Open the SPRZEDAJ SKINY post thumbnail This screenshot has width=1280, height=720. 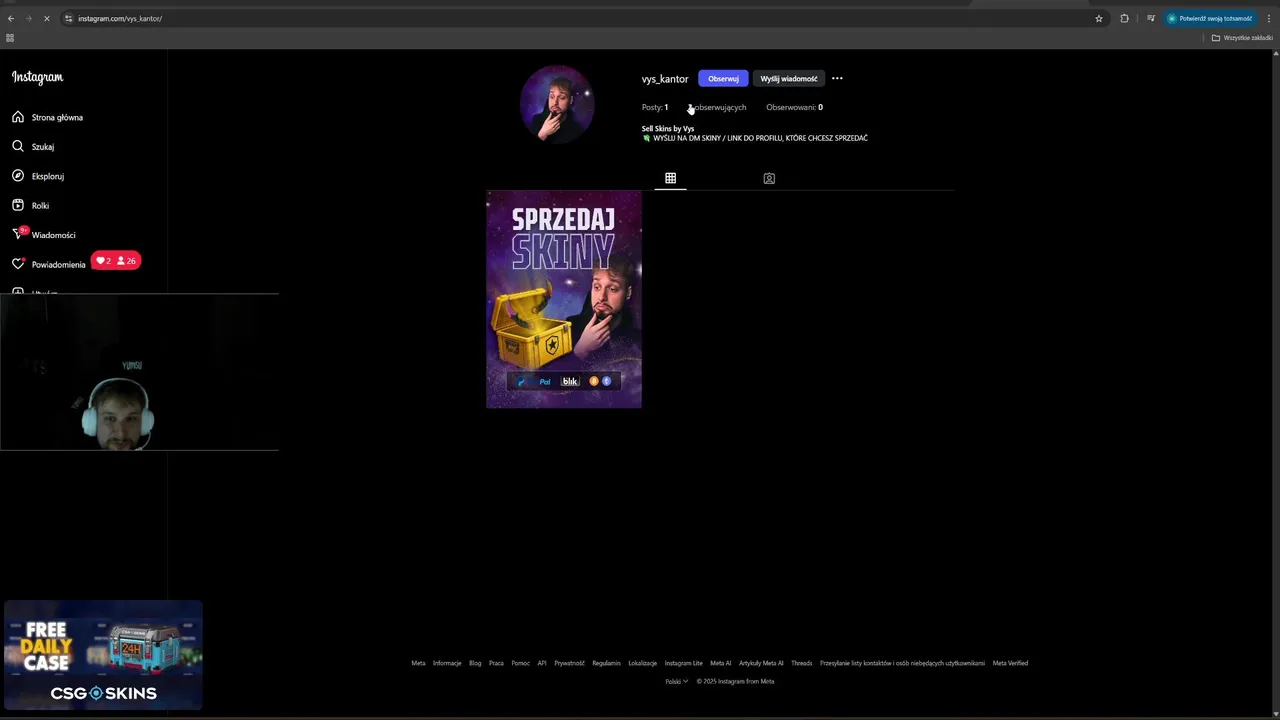click(x=564, y=299)
